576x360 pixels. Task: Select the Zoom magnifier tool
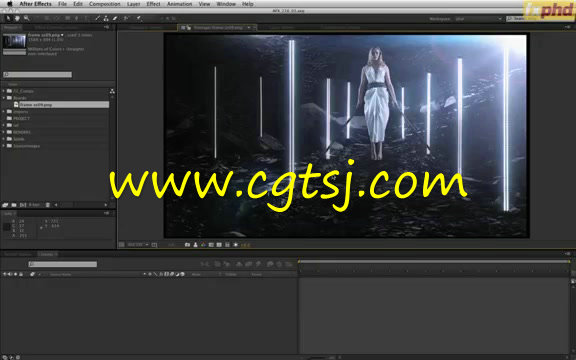click(26, 18)
